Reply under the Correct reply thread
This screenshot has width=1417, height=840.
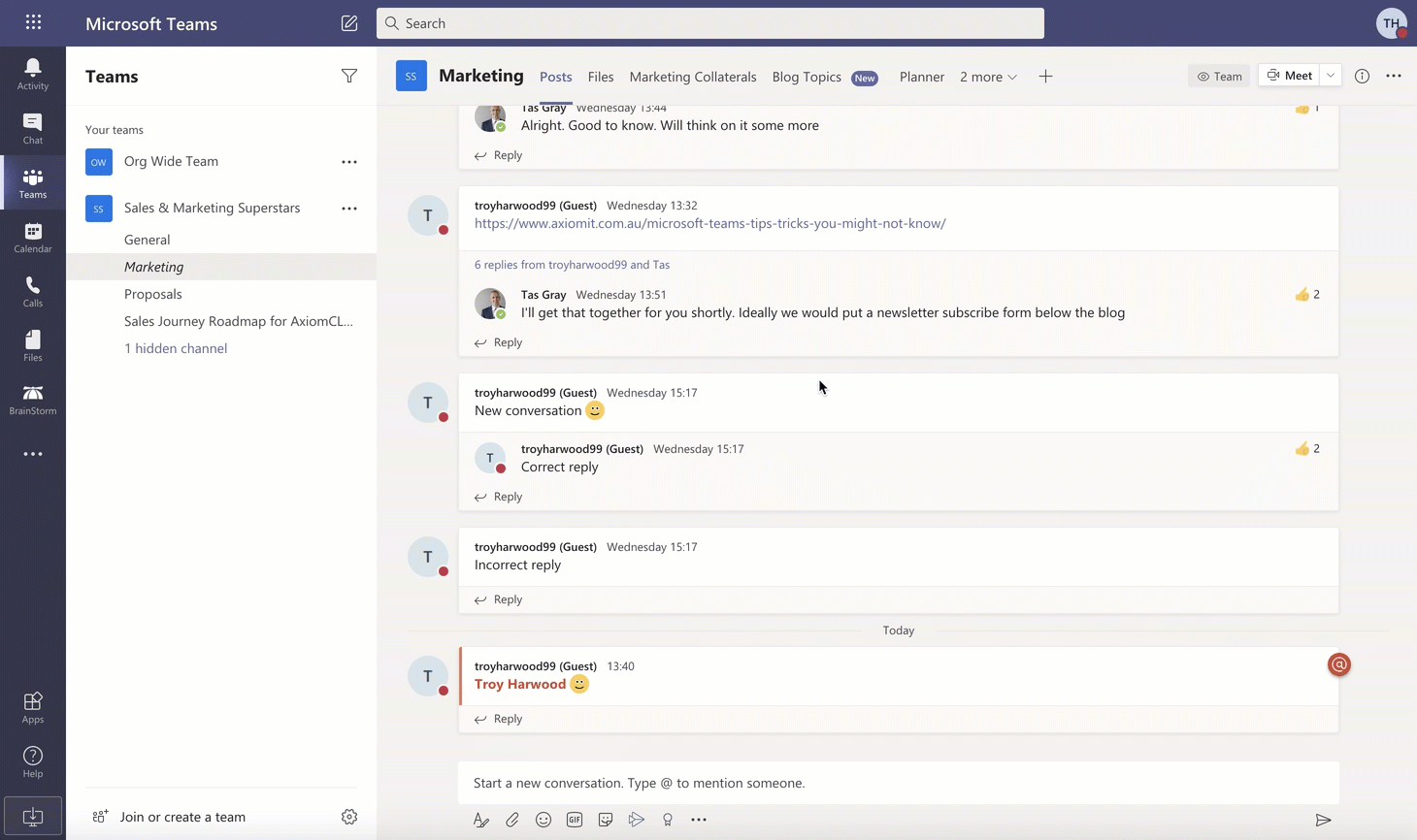pyautogui.click(x=499, y=497)
